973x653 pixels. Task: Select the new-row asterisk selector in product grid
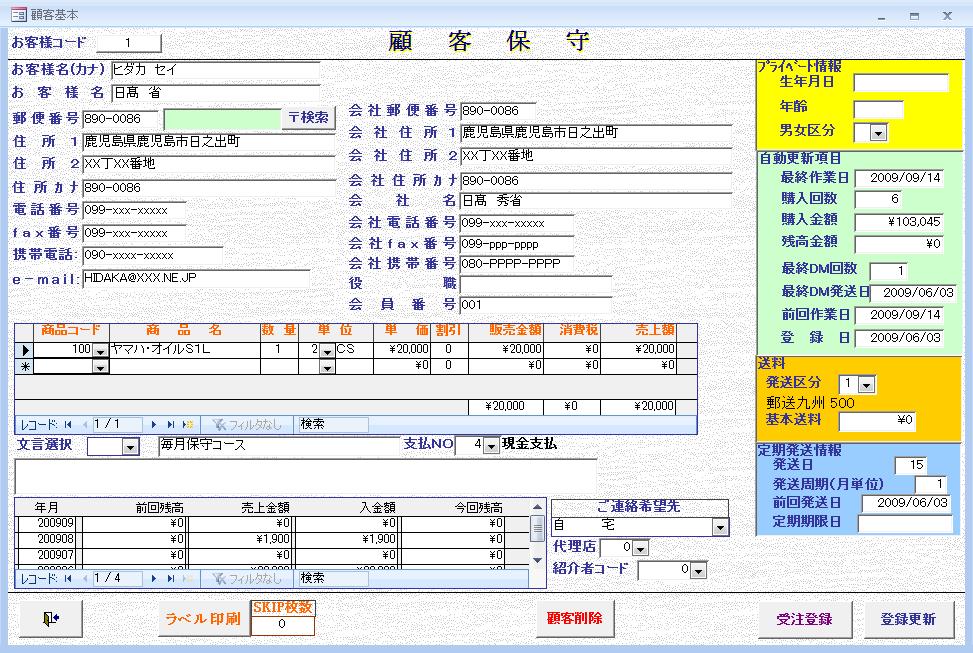click(x=25, y=367)
